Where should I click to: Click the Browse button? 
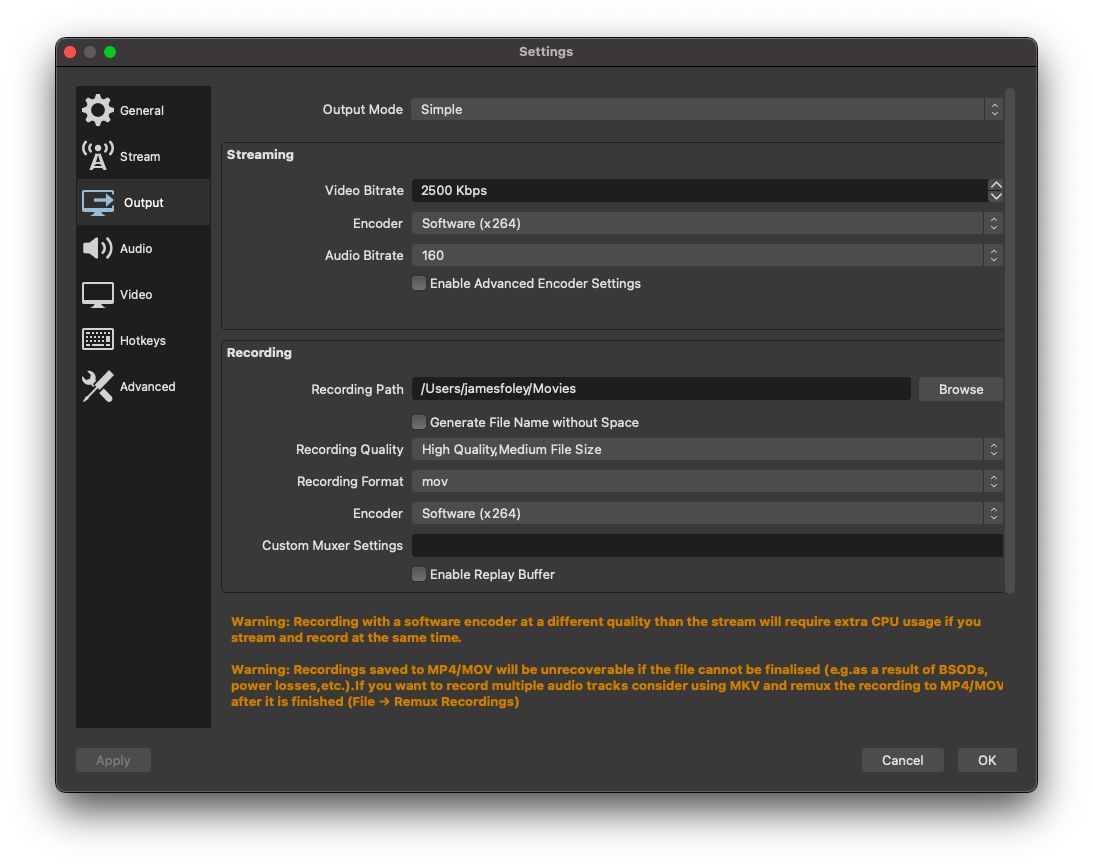click(x=960, y=389)
